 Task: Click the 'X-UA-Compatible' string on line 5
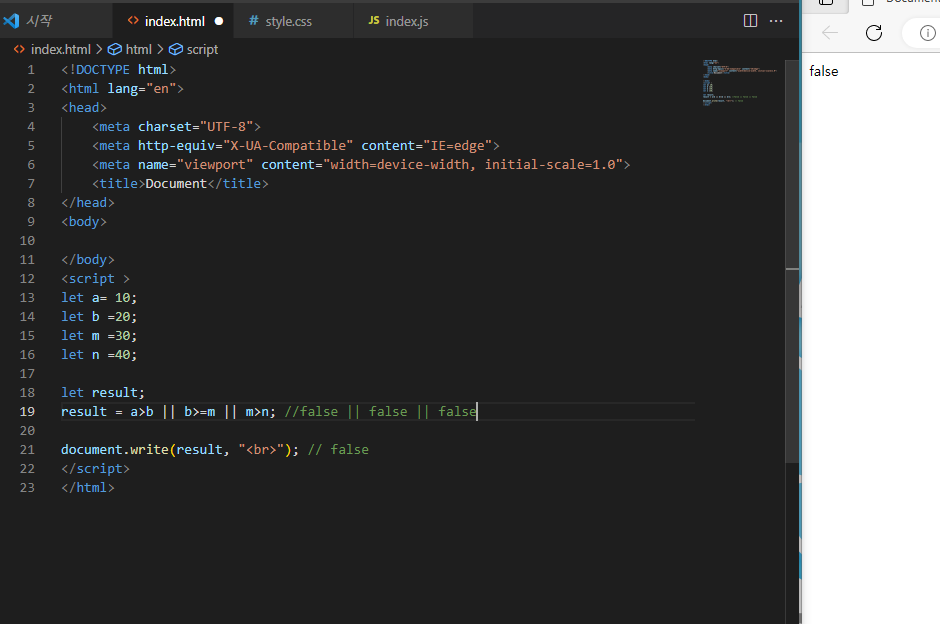click(288, 146)
